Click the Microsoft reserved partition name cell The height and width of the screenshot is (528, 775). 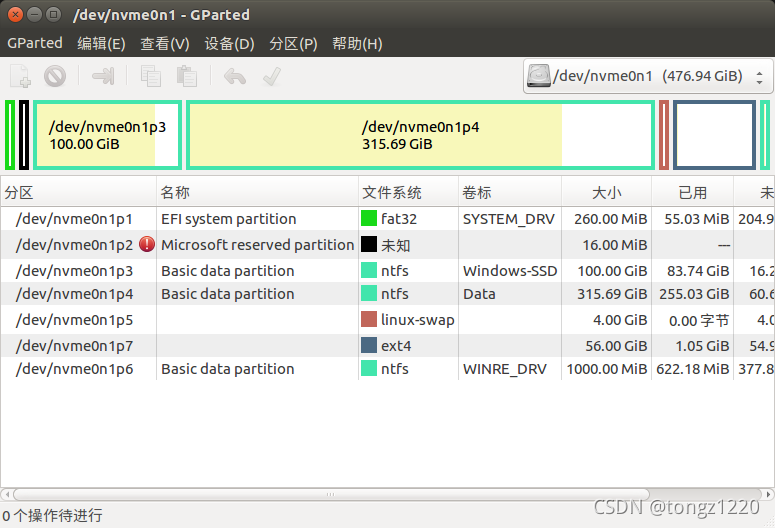(x=258, y=245)
